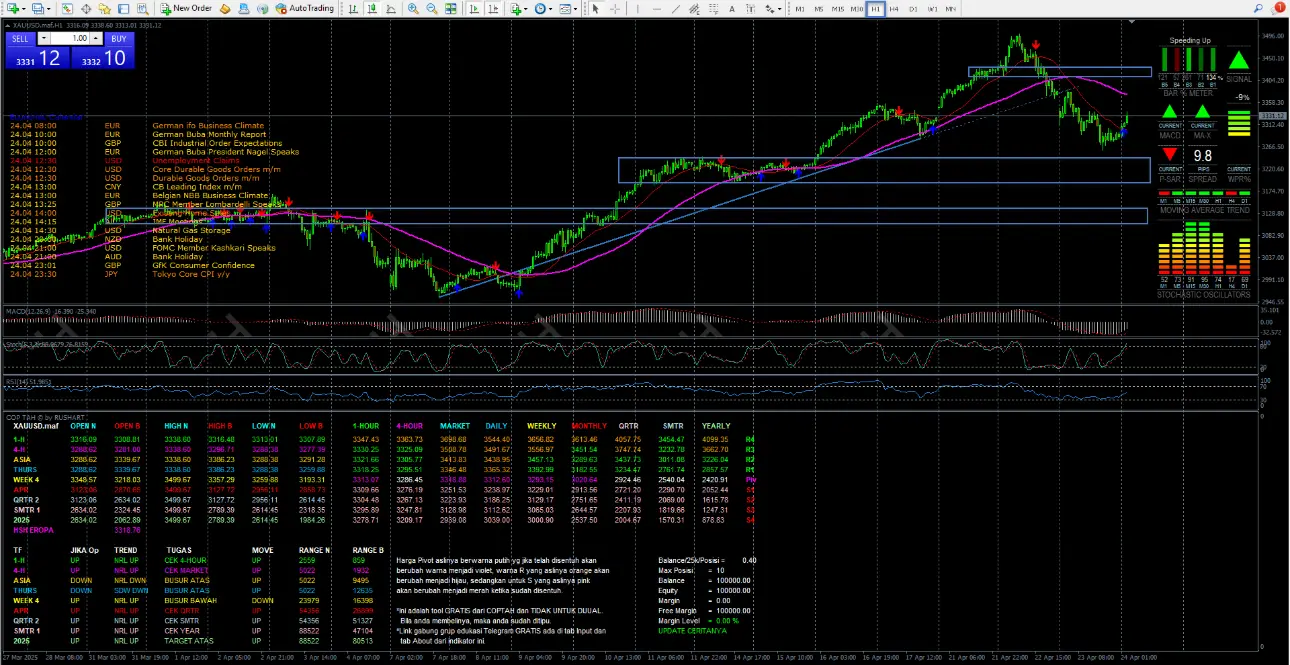Screen dimensions: 1290x665
Task: Open the Data Window panel
Action: (x=86, y=8)
